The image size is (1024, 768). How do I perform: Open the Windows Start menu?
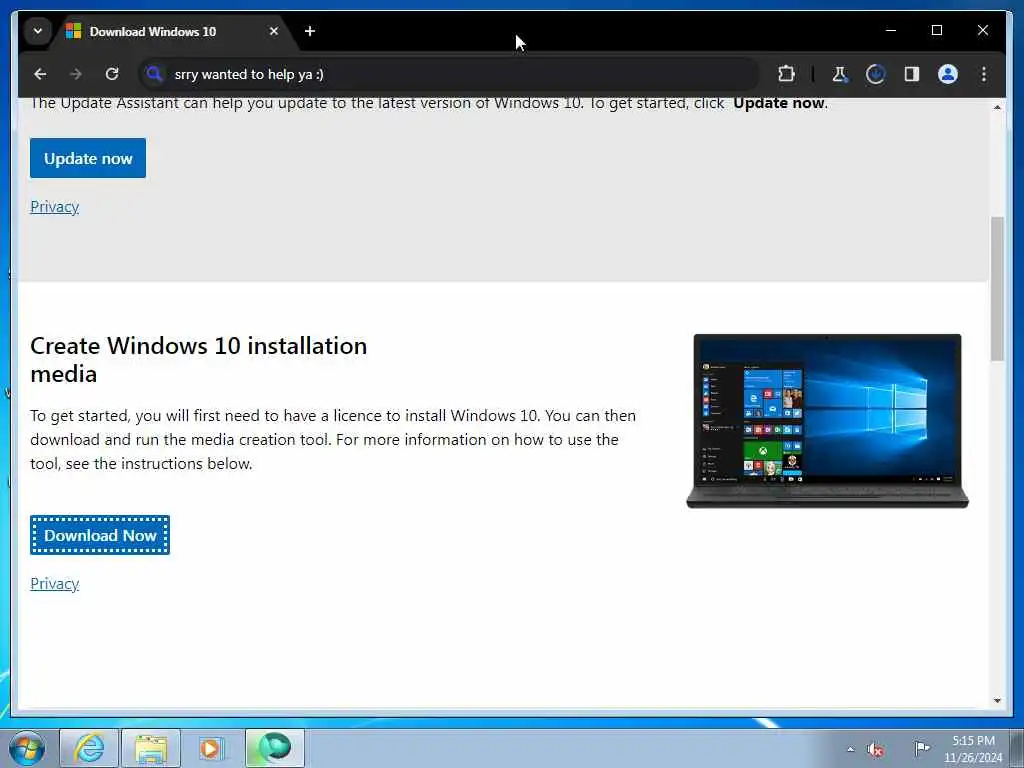point(27,748)
